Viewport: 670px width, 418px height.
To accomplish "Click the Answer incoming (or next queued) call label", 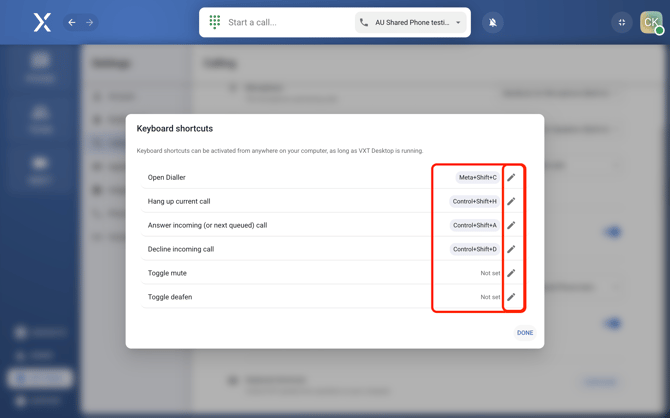I will pyautogui.click(x=207, y=225).
